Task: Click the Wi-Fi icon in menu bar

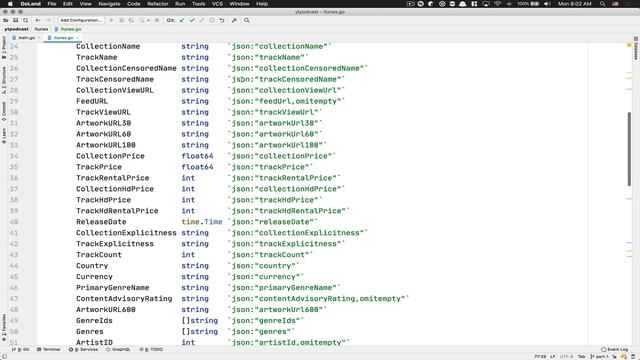Action: pos(497,4)
